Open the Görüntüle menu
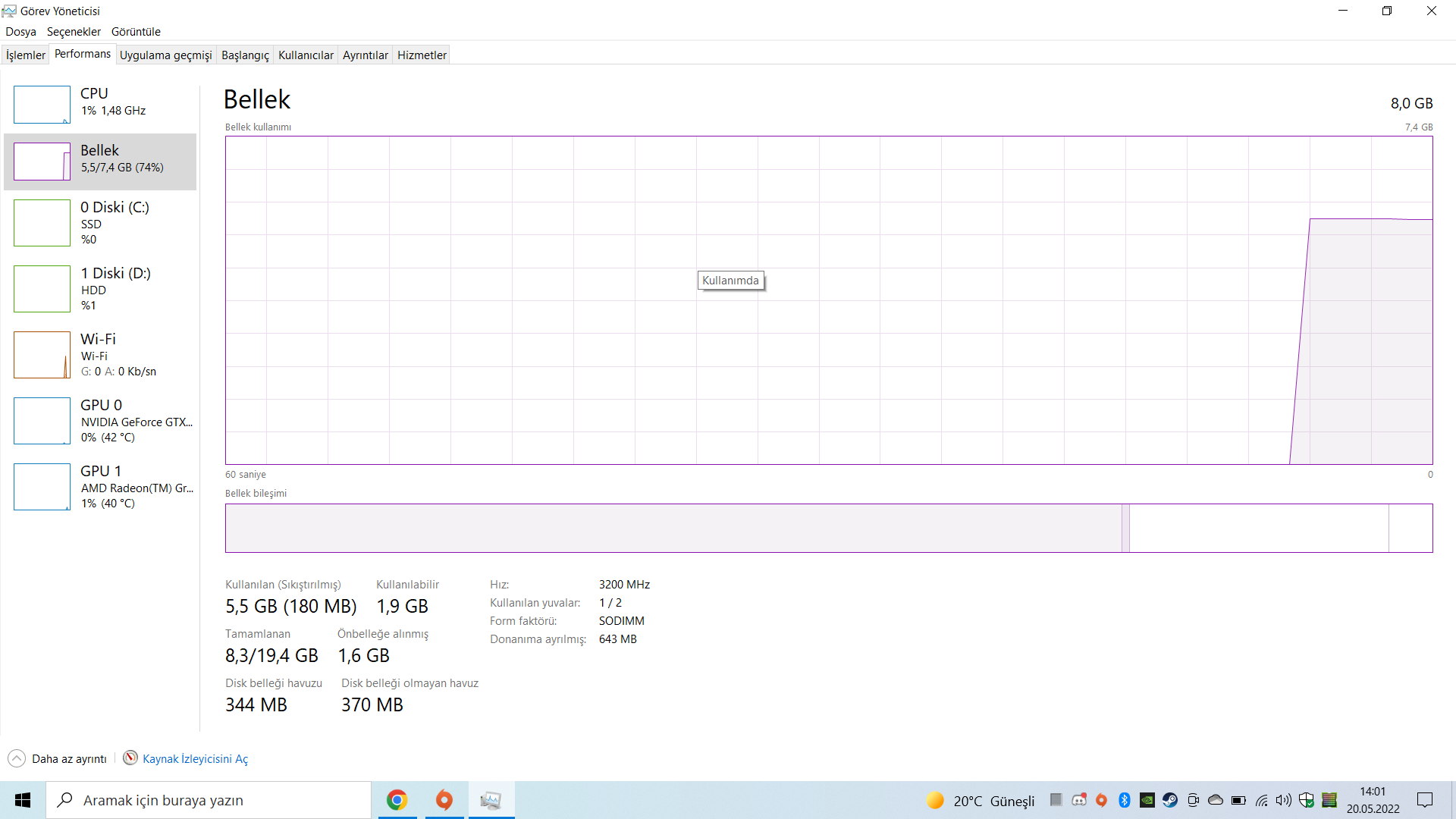The width and height of the screenshot is (1456, 819). [136, 31]
